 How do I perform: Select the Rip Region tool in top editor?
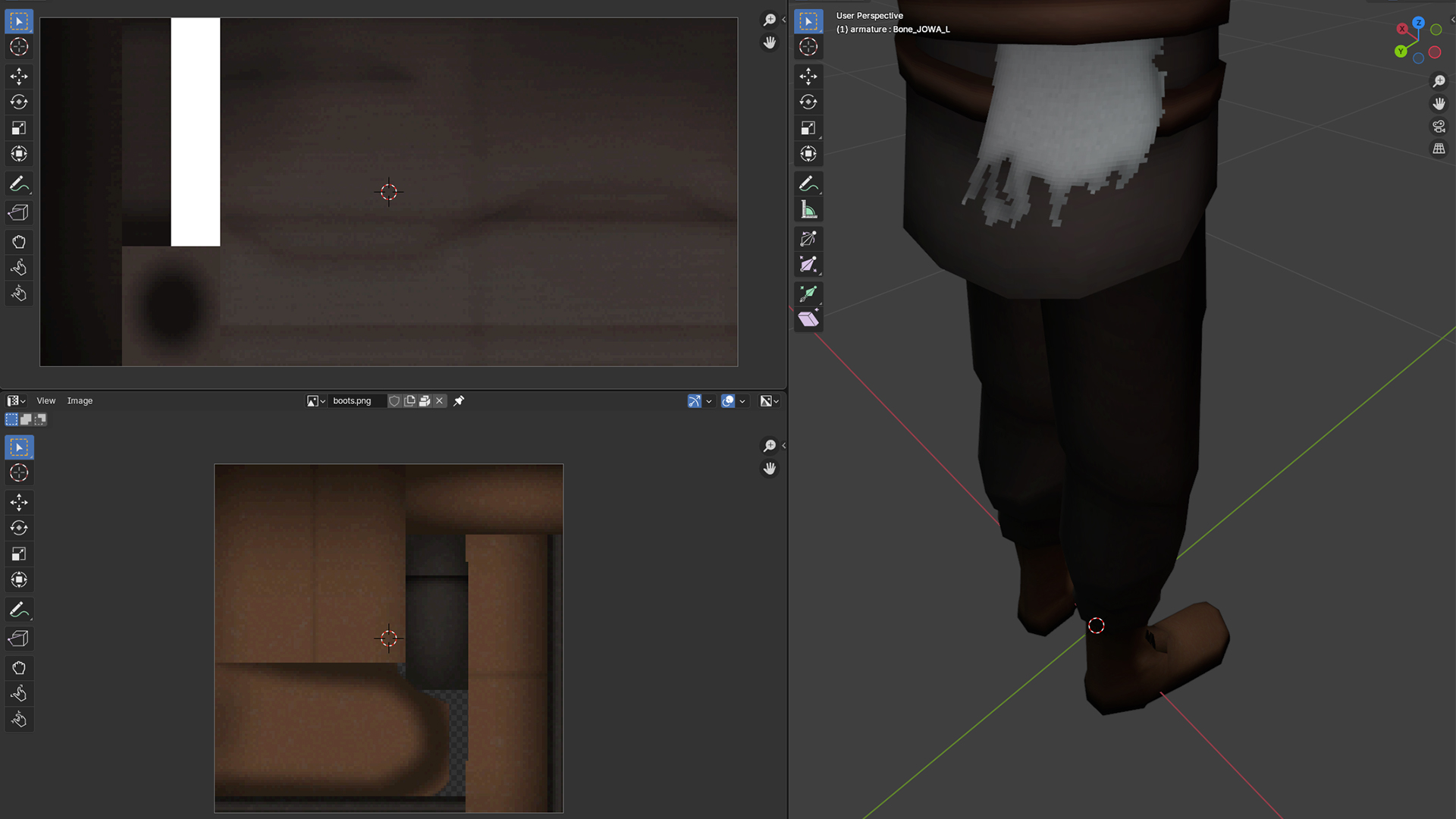coord(19,213)
